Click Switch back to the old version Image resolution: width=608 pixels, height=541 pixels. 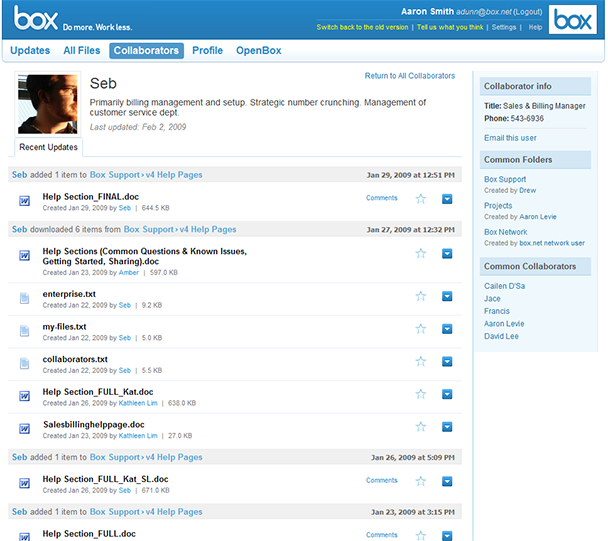(362, 27)
